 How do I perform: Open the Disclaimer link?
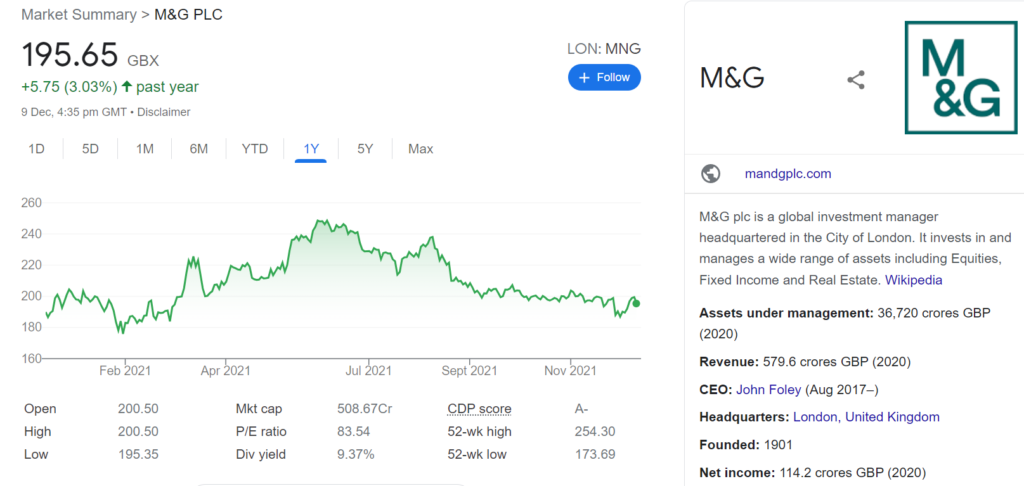(163, 112)
